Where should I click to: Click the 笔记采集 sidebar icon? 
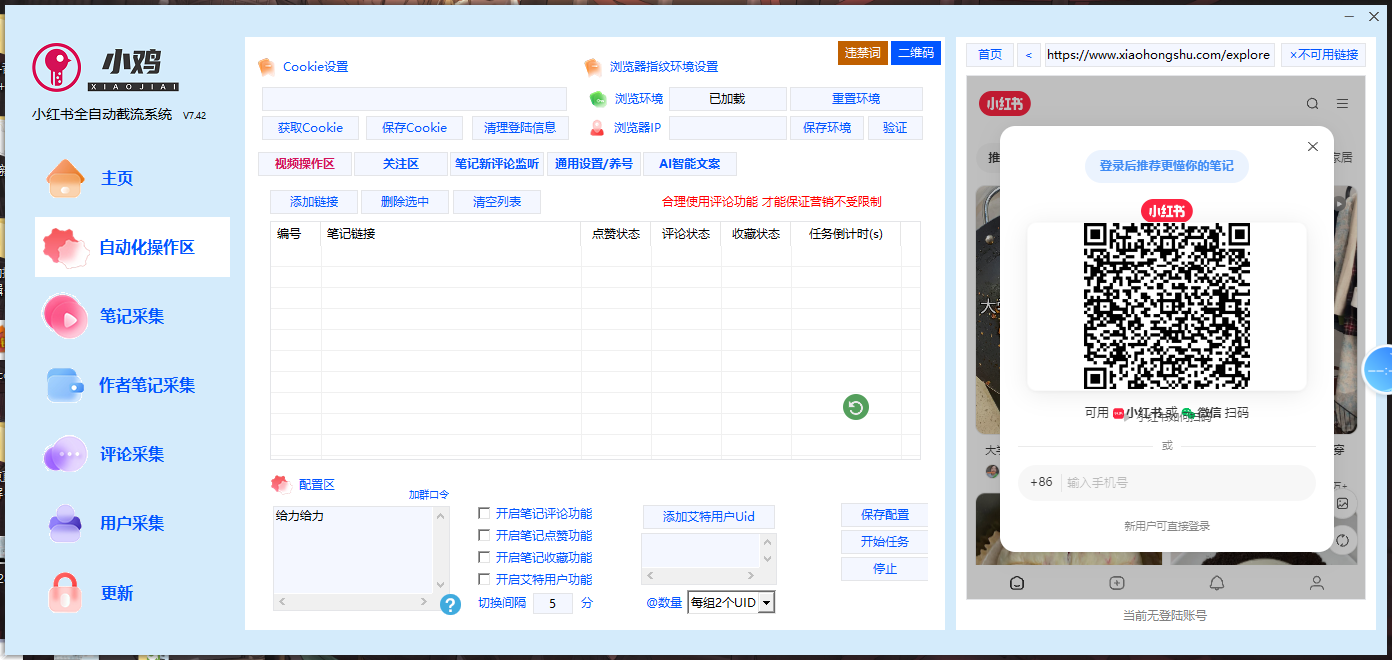pyautogui.click(x=65, y=316)
